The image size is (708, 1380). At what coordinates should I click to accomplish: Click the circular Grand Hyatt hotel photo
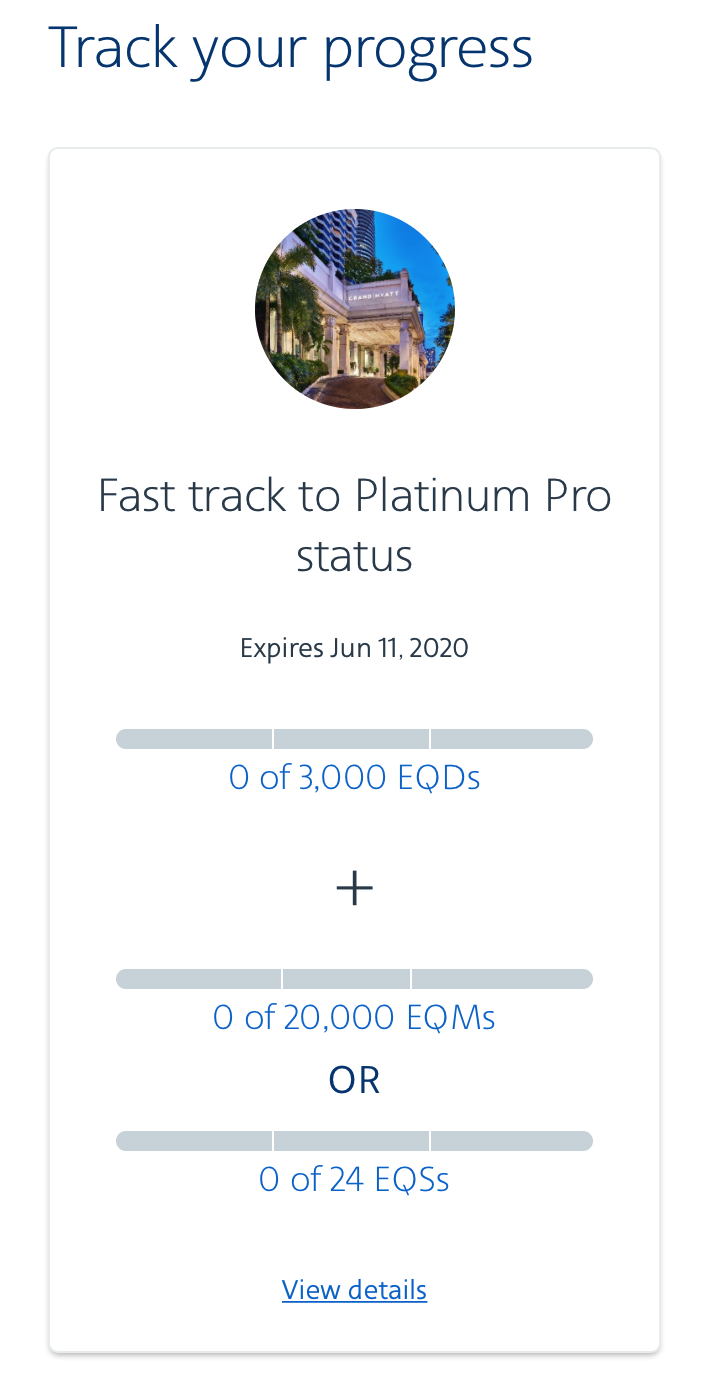pyautogui.click(x=354, y=309)
